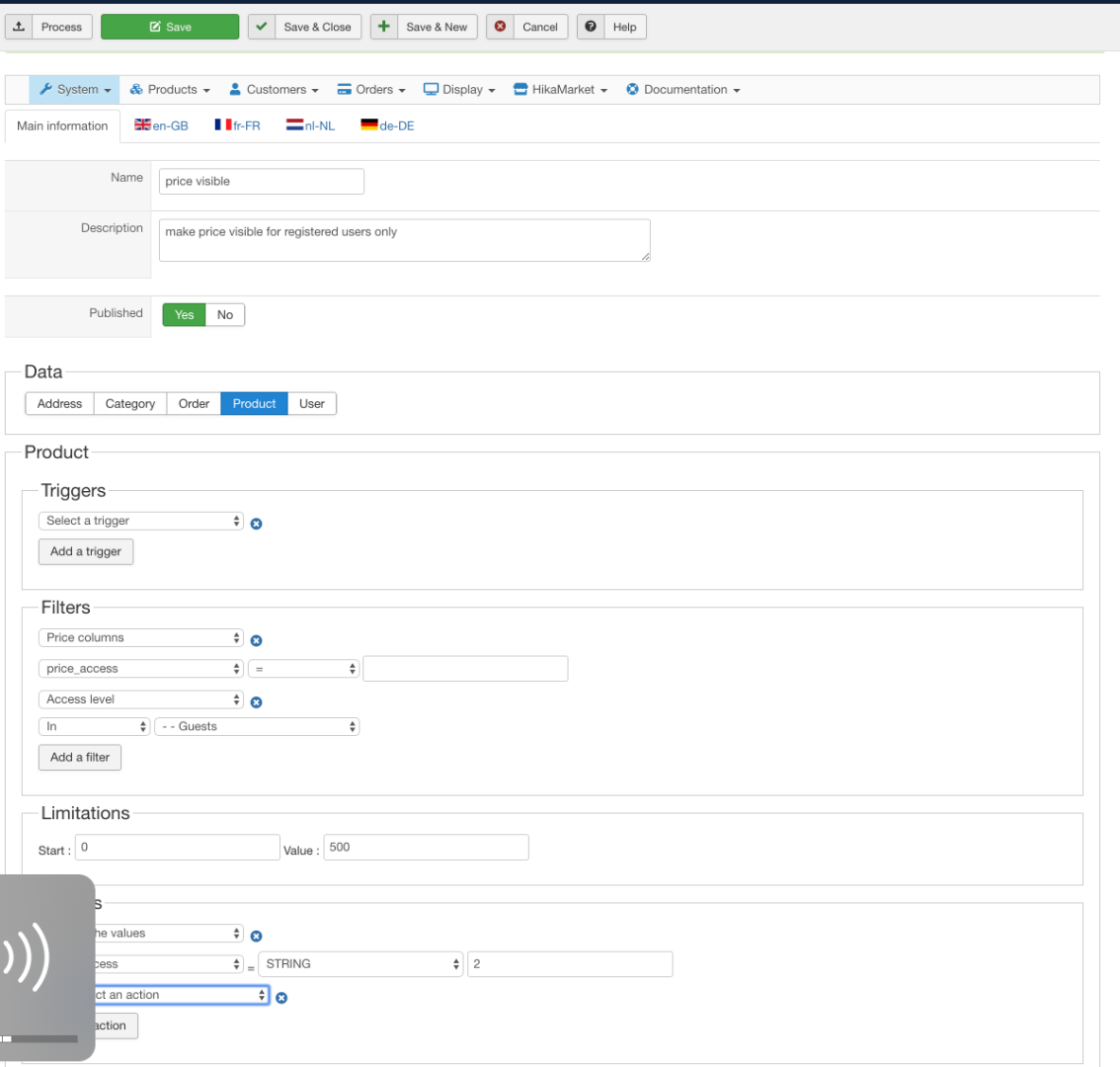Remove the values action via X icon
Viewport: 1120px width, 1067px height.
tap(257, 936)
